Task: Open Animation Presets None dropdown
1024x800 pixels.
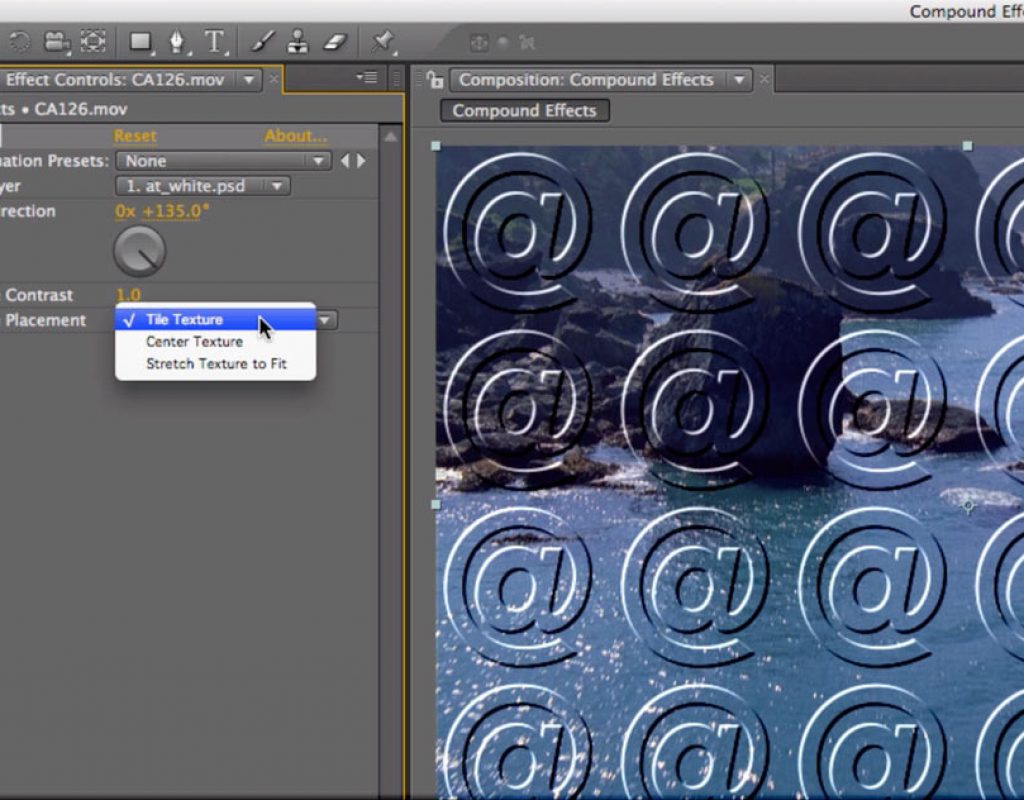Action: tap(223, 161)
